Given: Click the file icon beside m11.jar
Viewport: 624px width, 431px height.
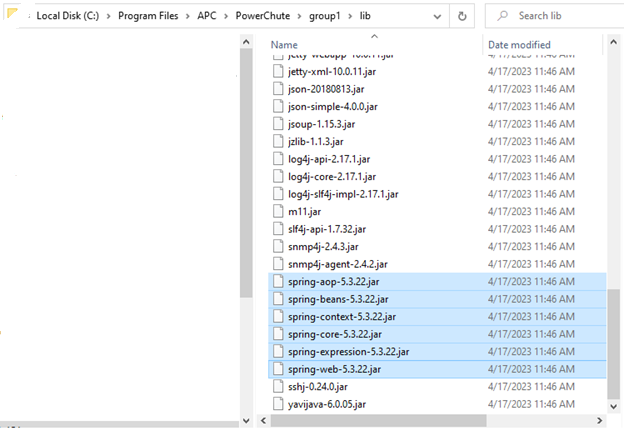Looking at the screenshot, I should 278,211.
